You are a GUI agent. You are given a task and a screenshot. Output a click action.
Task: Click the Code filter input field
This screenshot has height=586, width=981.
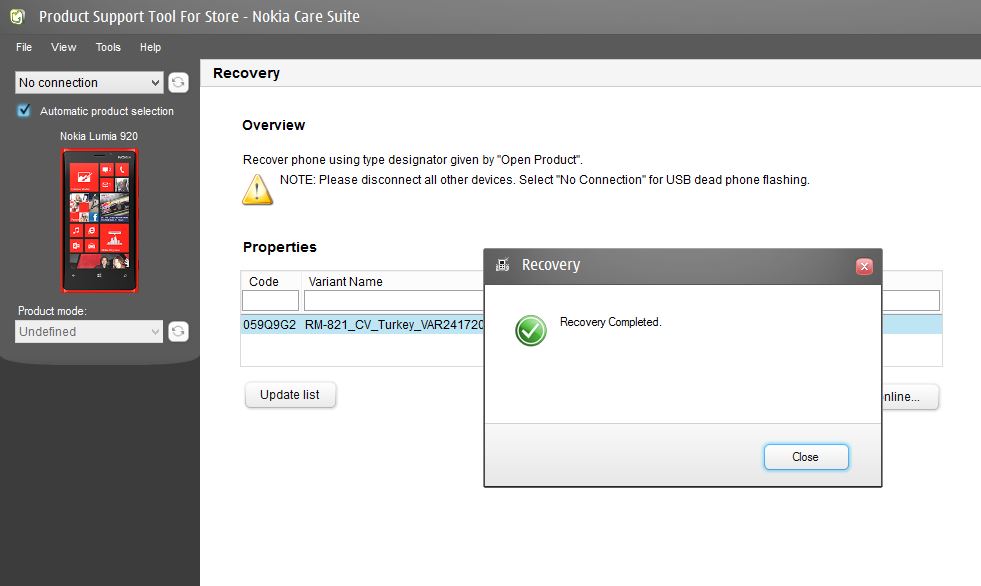[x=270, y=301]
